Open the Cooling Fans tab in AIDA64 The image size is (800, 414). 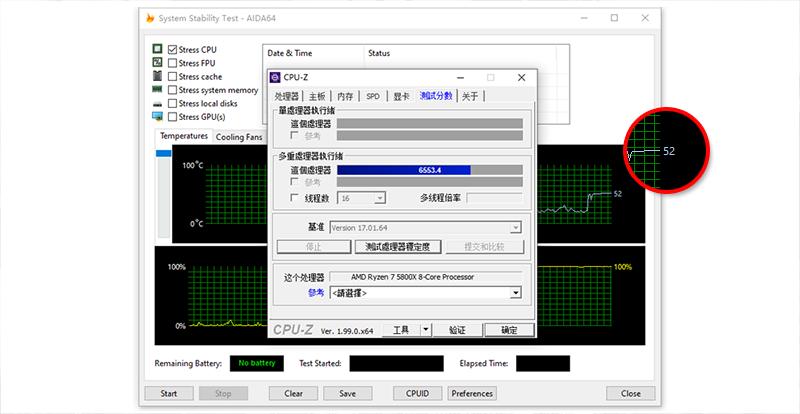tap(239, 137)
